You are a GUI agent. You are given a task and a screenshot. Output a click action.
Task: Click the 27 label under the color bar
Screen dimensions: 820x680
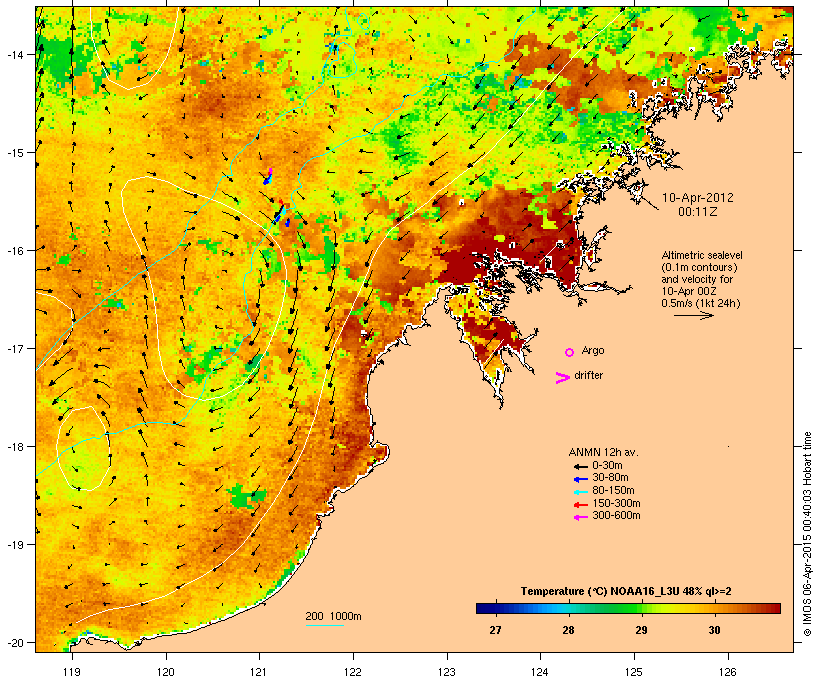[495, 630]
